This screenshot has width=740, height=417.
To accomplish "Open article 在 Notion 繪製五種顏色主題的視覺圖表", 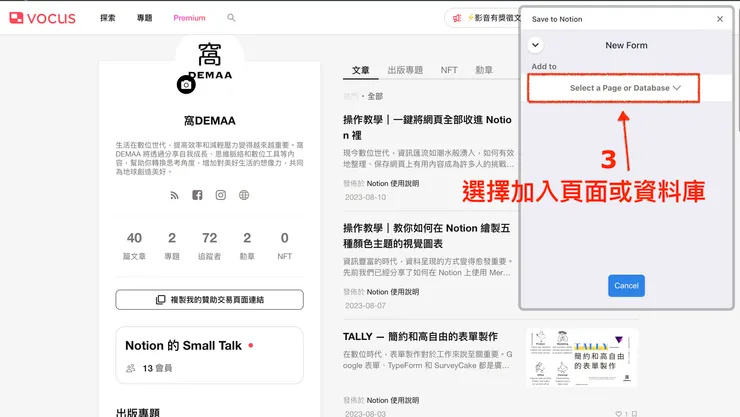I will click(x=427, y=236).
